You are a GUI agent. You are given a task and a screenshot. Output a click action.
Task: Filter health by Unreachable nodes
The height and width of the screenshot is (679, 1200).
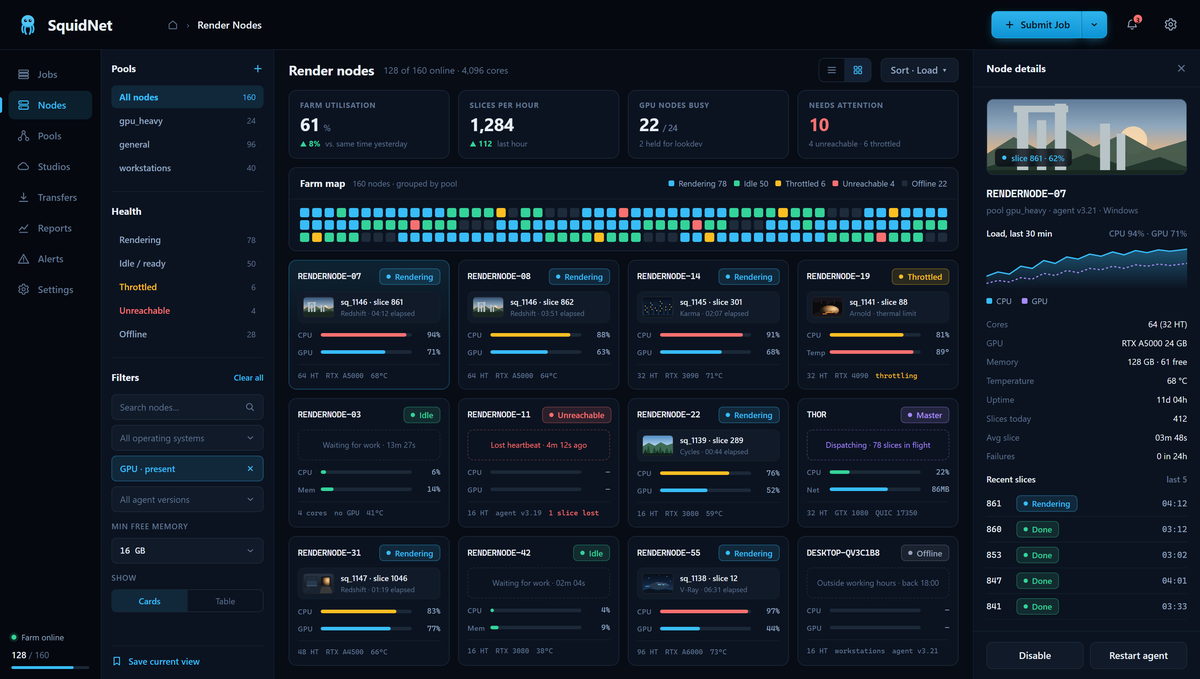click(187, 311)
